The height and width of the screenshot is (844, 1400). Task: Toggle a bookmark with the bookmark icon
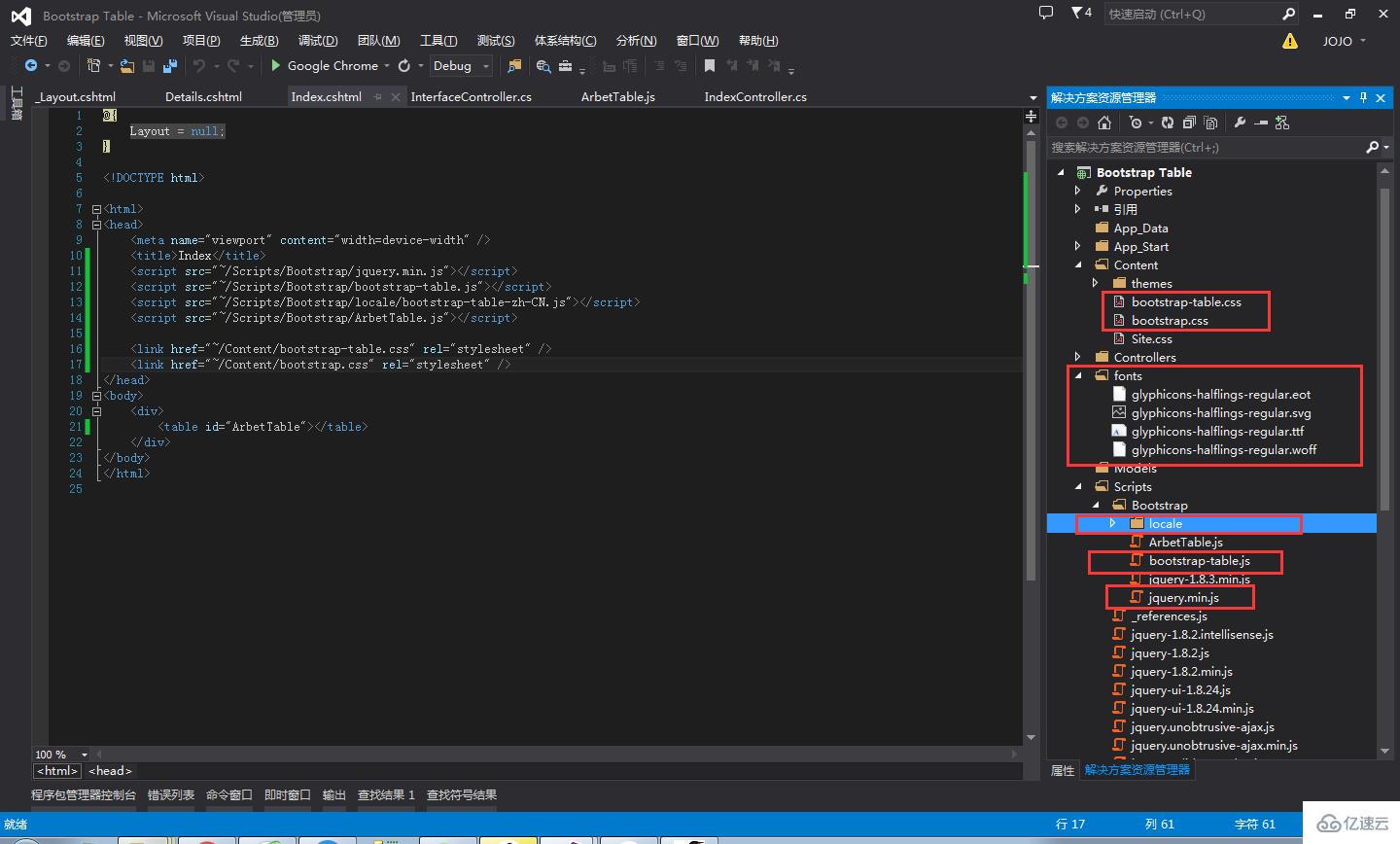click(x=710, y=65)
